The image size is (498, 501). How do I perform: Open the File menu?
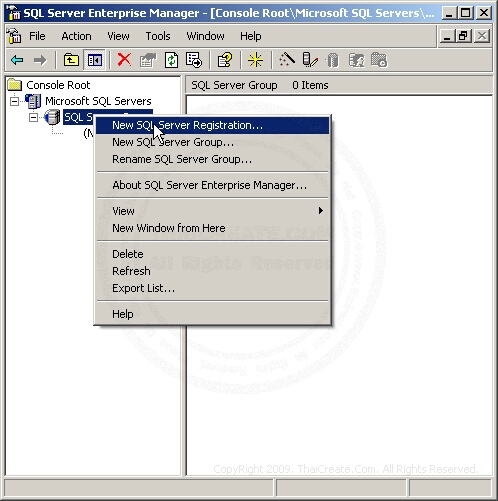click(x=37, y=36)
